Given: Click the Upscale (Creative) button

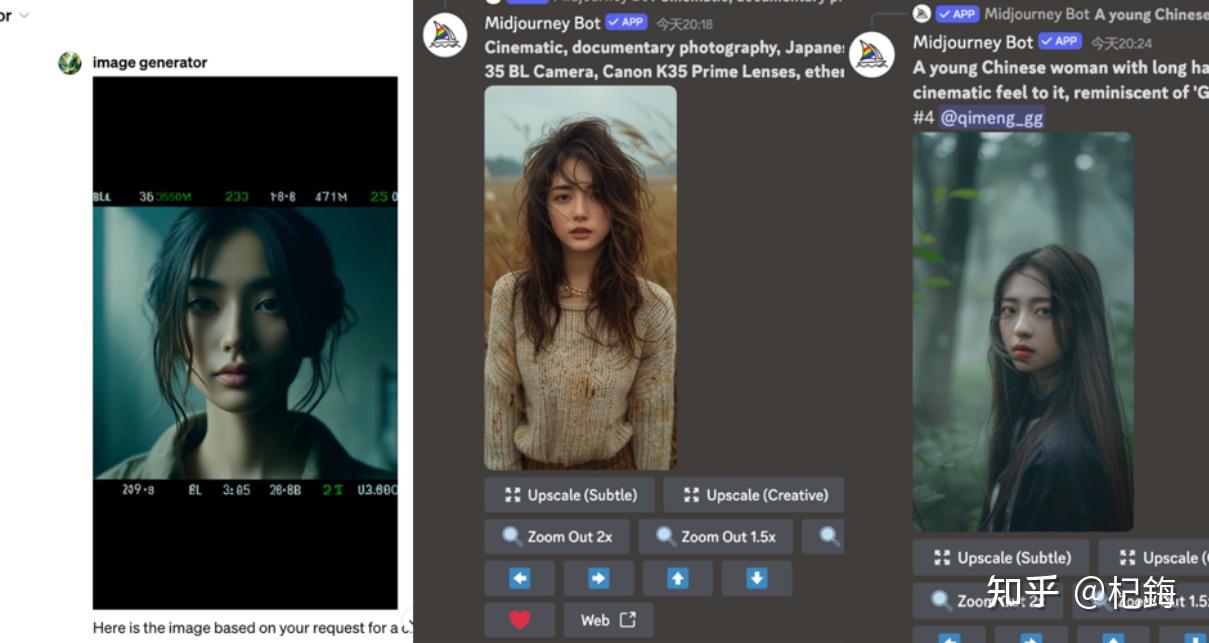Looking at the screenshot, I should [754, 495].
